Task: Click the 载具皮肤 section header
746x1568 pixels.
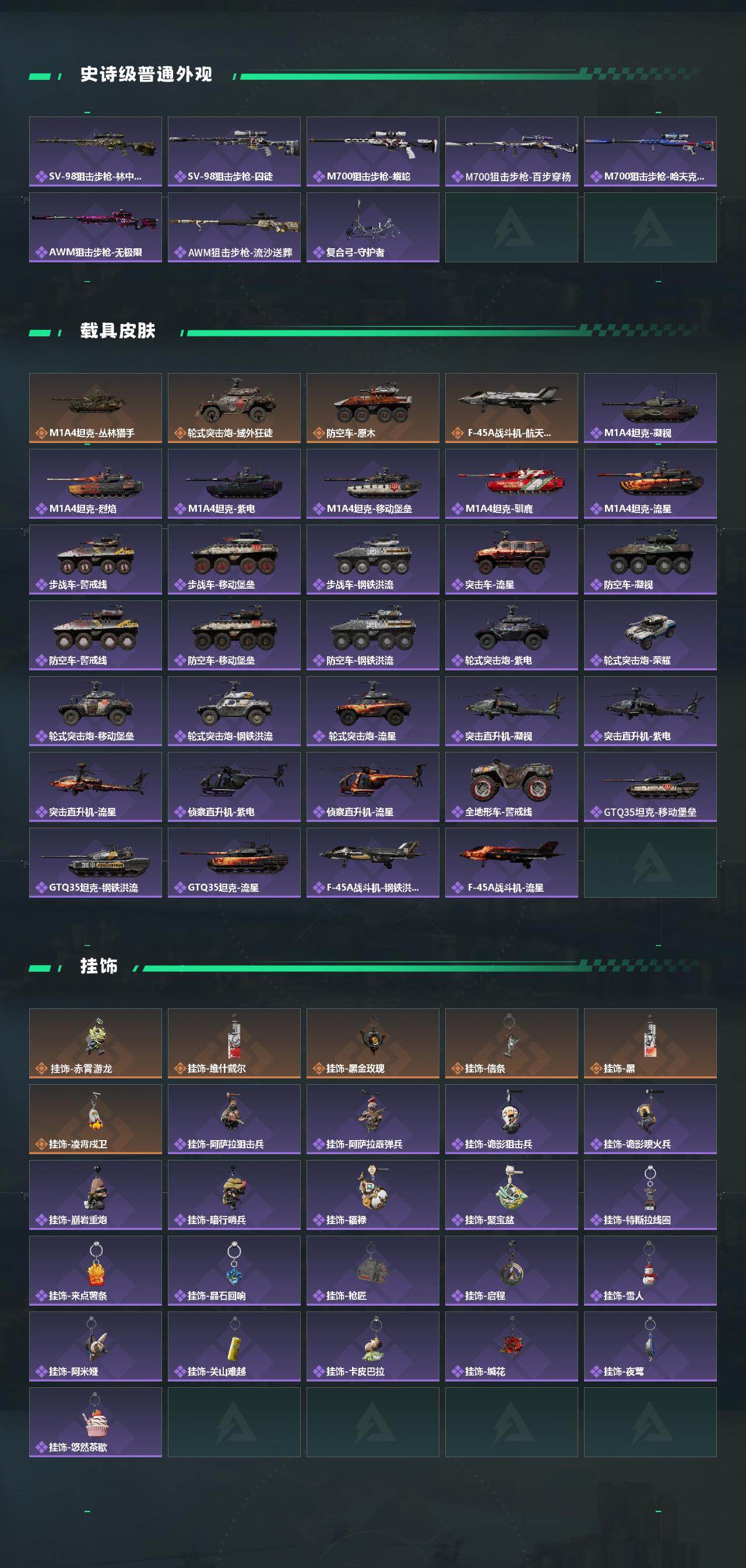Action: coord(118,331)
